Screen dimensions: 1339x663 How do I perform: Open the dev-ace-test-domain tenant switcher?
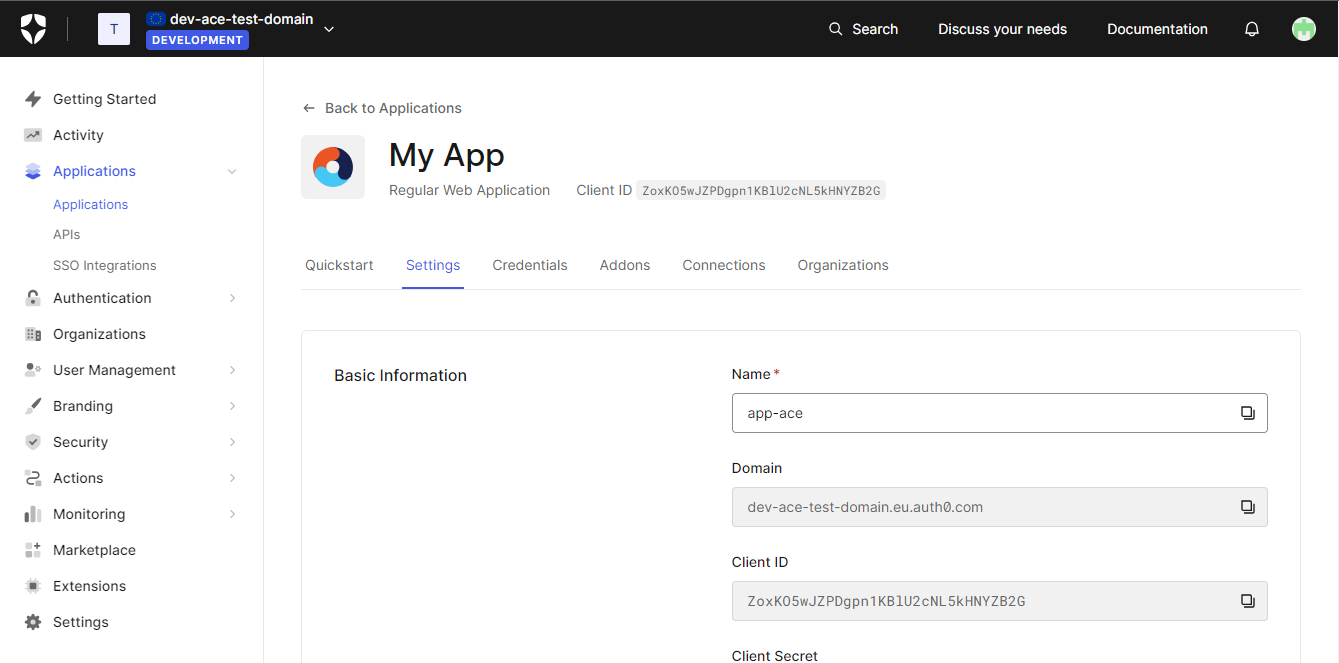pyautogui.click(x=329, y=29)
